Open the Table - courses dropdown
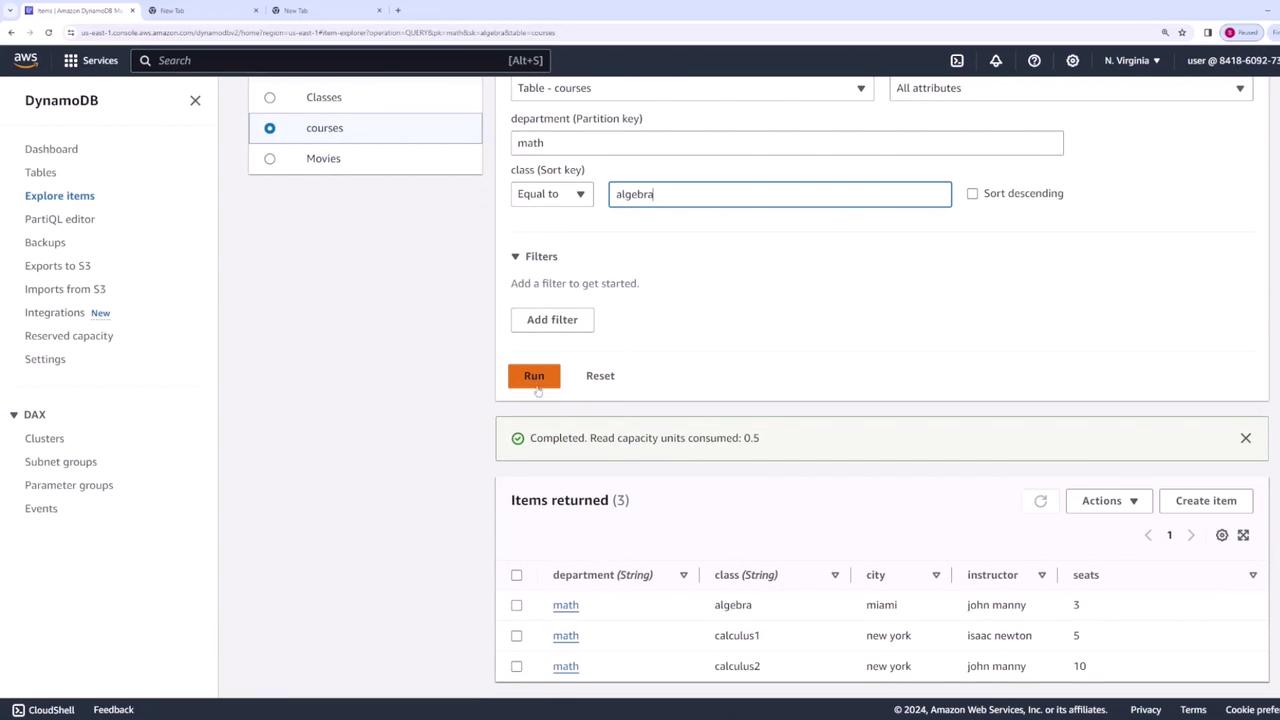1280x720 pixels. (x=692, y=88)
